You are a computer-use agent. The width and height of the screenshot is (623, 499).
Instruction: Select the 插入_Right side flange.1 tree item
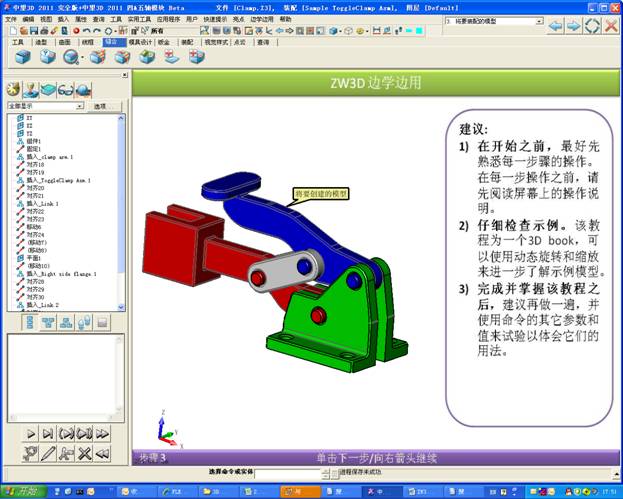pos(56,274)
